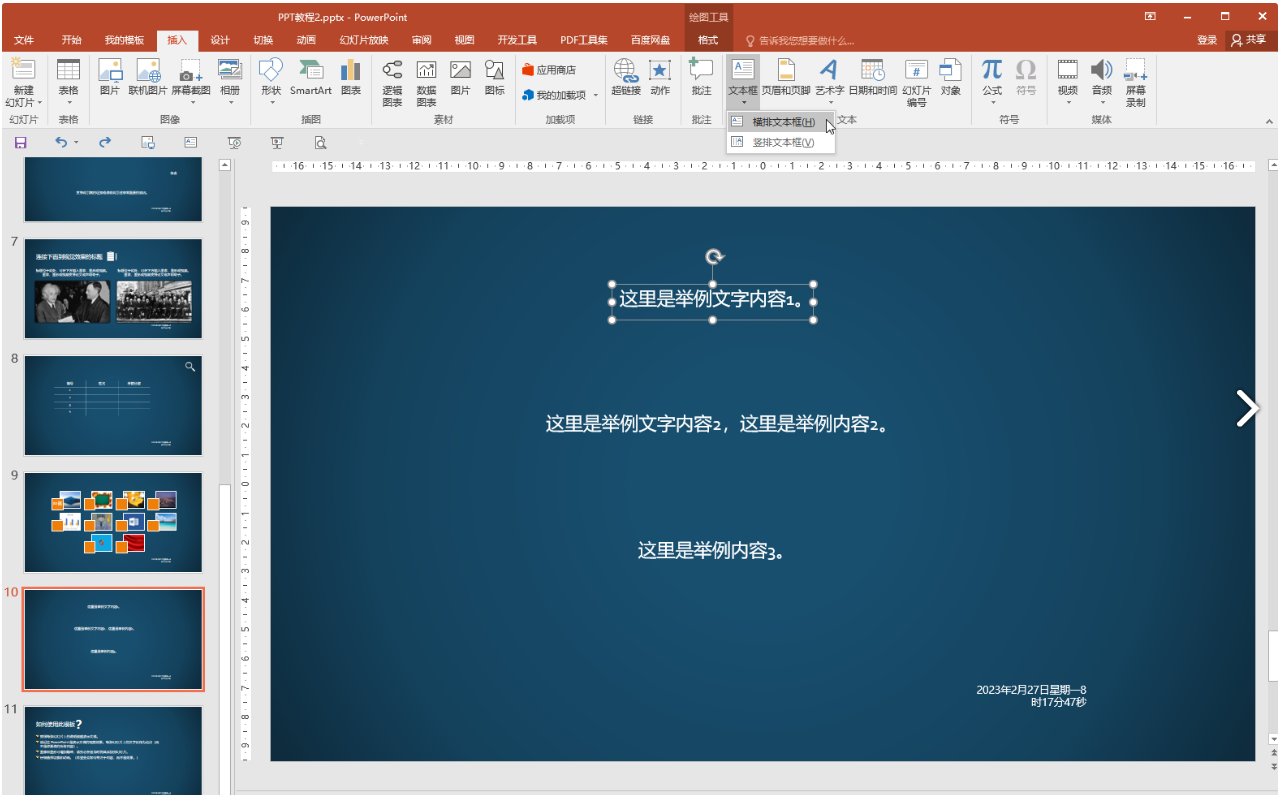The image size is (1281, 795).
Task: Open the 文本框 text box dropdown
Action: point(743,82)
